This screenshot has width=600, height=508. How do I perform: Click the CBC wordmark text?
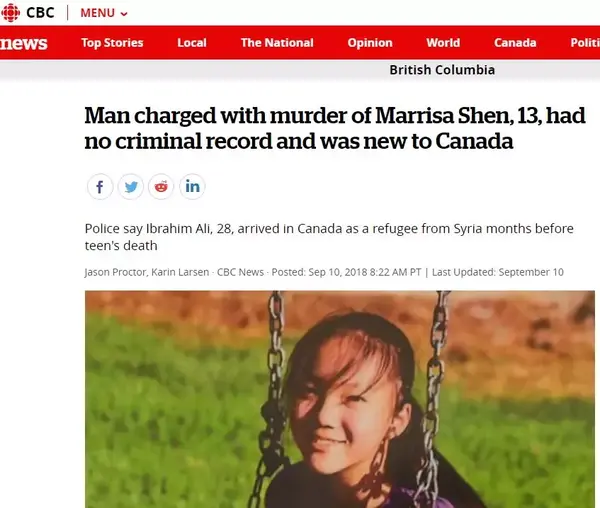(40, 13)
